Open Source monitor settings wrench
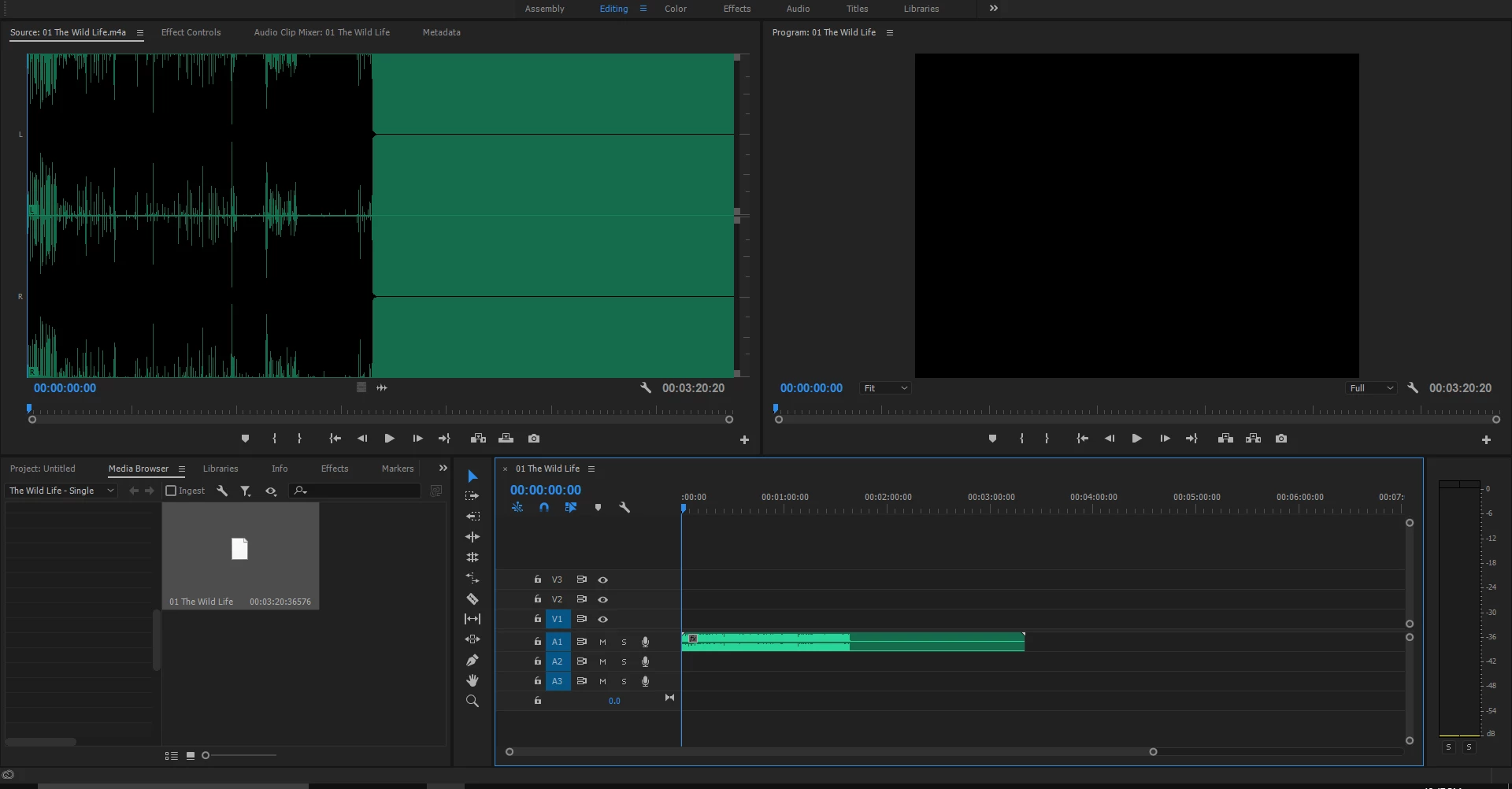Viewport: 1512px width, 789px height. (x=646, y=387)
